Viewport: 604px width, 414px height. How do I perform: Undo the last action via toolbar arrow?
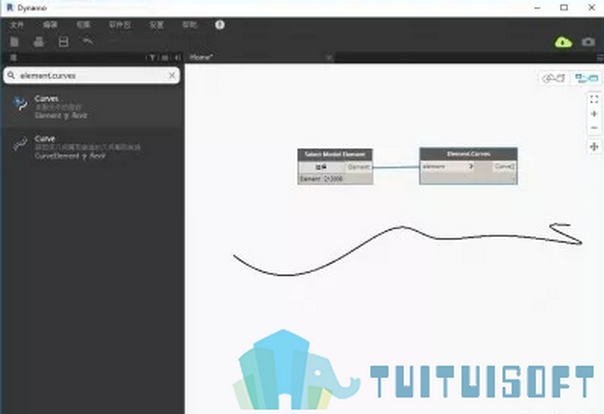click(88, 40)
